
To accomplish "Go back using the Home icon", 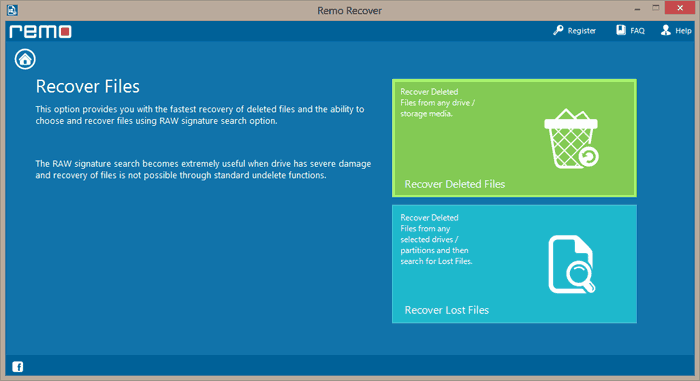I will tap(25, 59).
